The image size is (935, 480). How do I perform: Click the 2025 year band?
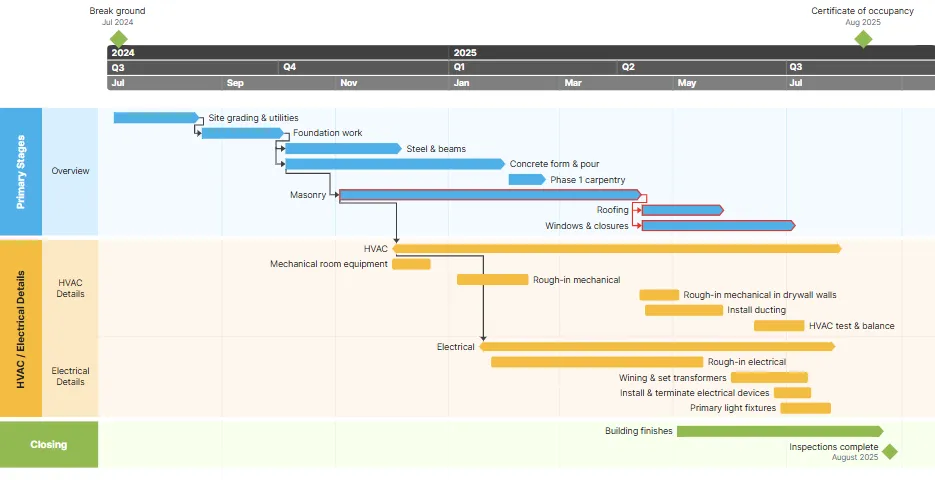tap(692, 52)
